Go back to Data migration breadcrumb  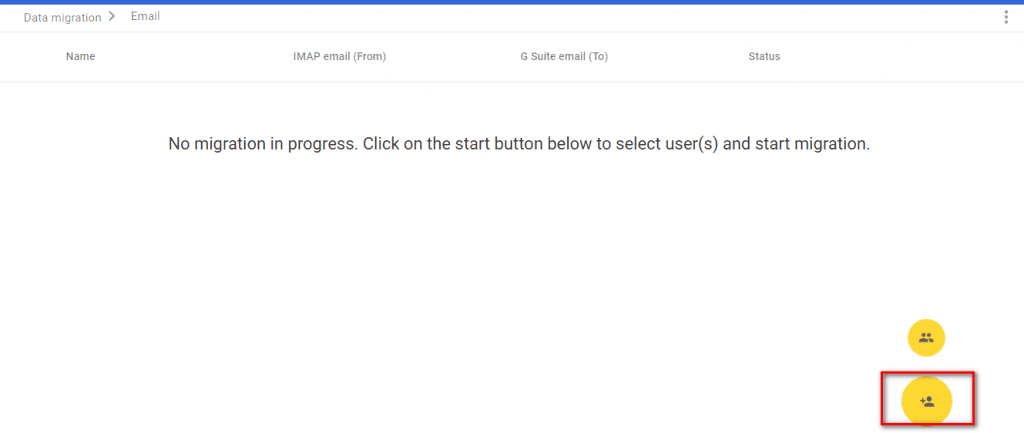click(x=62, y=18)
